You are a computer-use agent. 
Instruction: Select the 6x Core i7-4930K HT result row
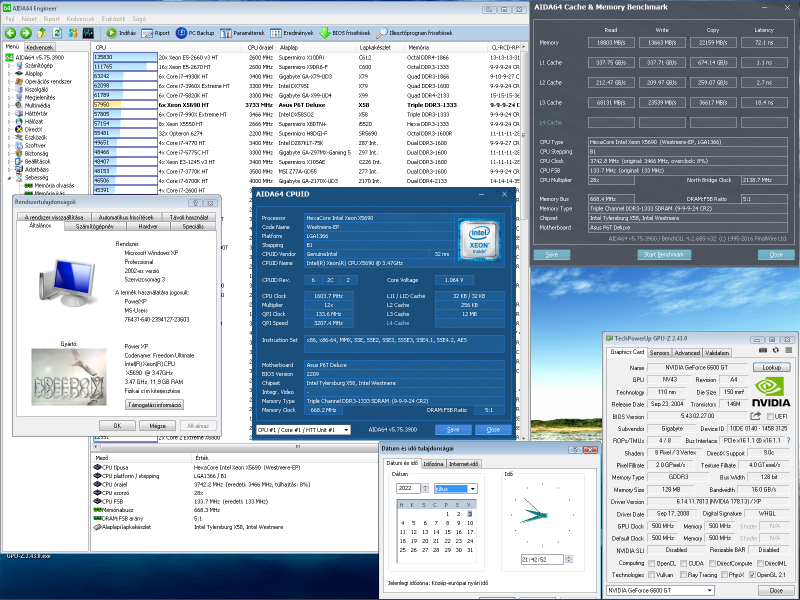pyautogui.click(x=306, y=77)
